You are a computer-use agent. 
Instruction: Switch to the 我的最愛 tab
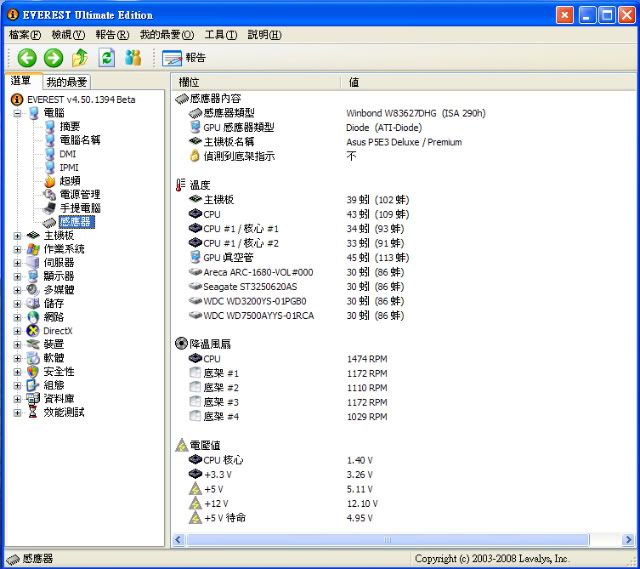pyautogui.click(x=67, y=82)
